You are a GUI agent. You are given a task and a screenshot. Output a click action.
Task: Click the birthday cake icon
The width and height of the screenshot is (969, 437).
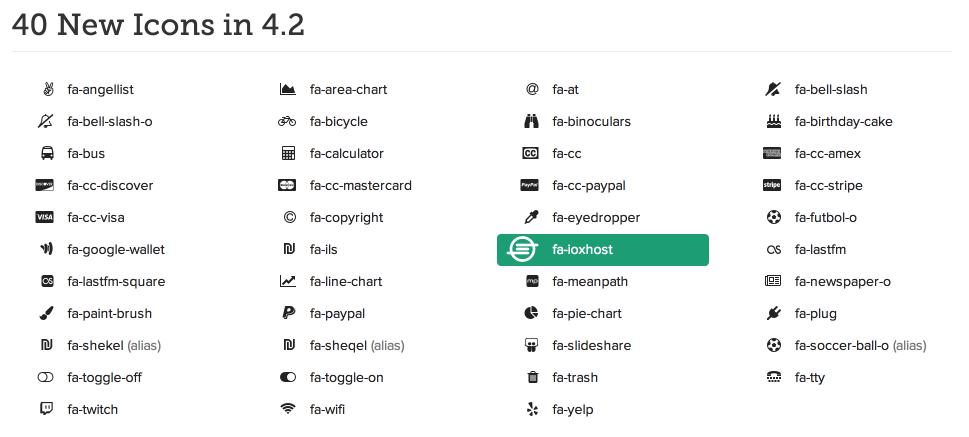[x=772, y=122]
